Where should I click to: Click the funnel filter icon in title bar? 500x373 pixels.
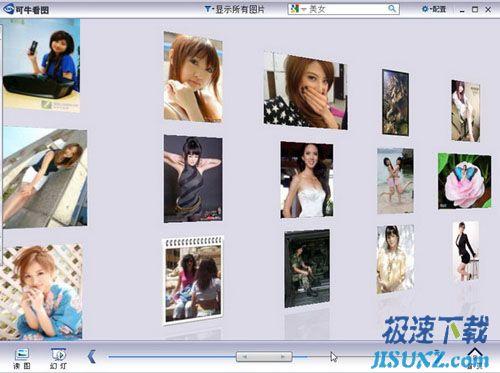coord(208,9)
